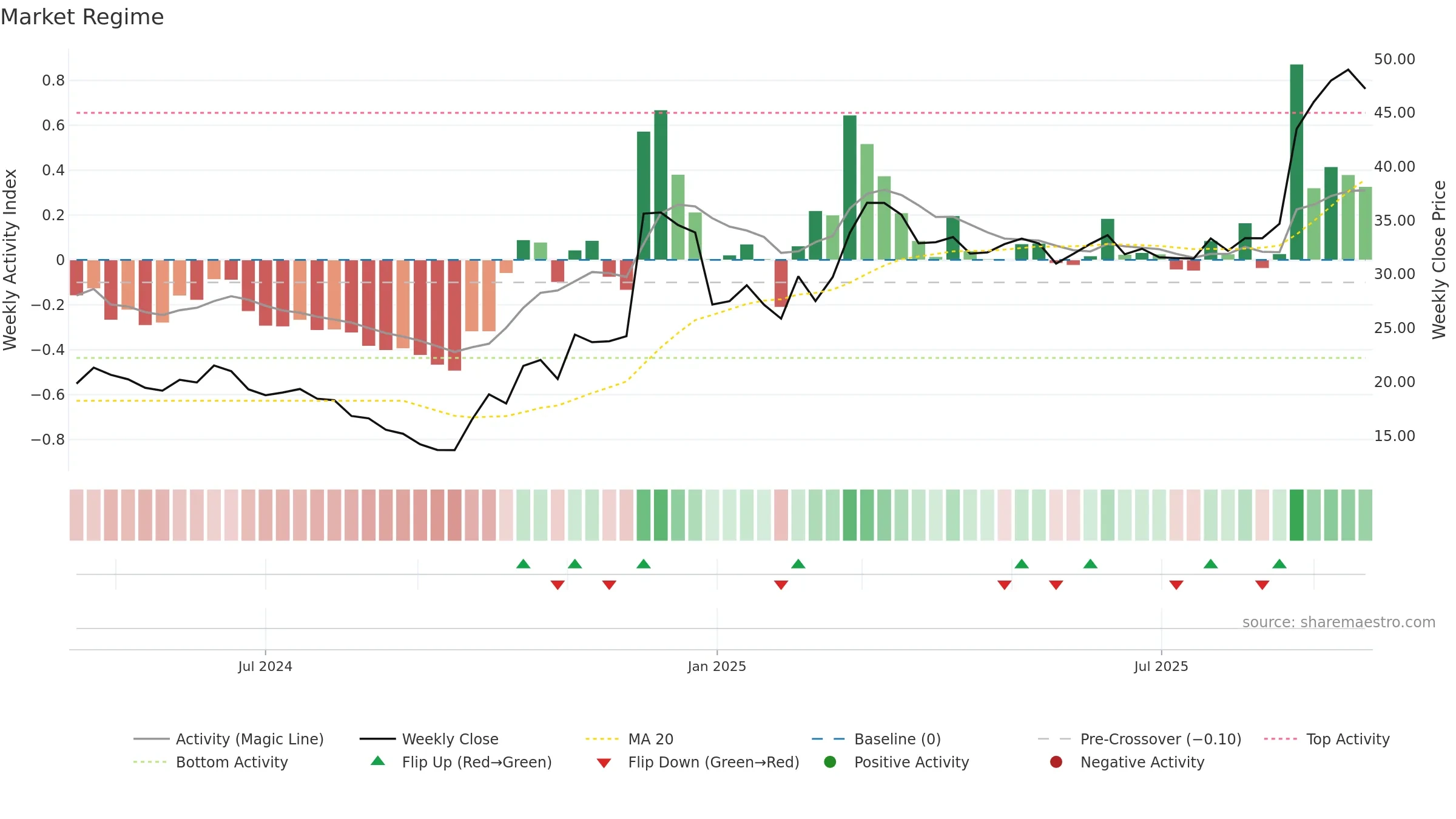
Task: Click the first red flip-down triangle marker
Action: pos(558,585)
